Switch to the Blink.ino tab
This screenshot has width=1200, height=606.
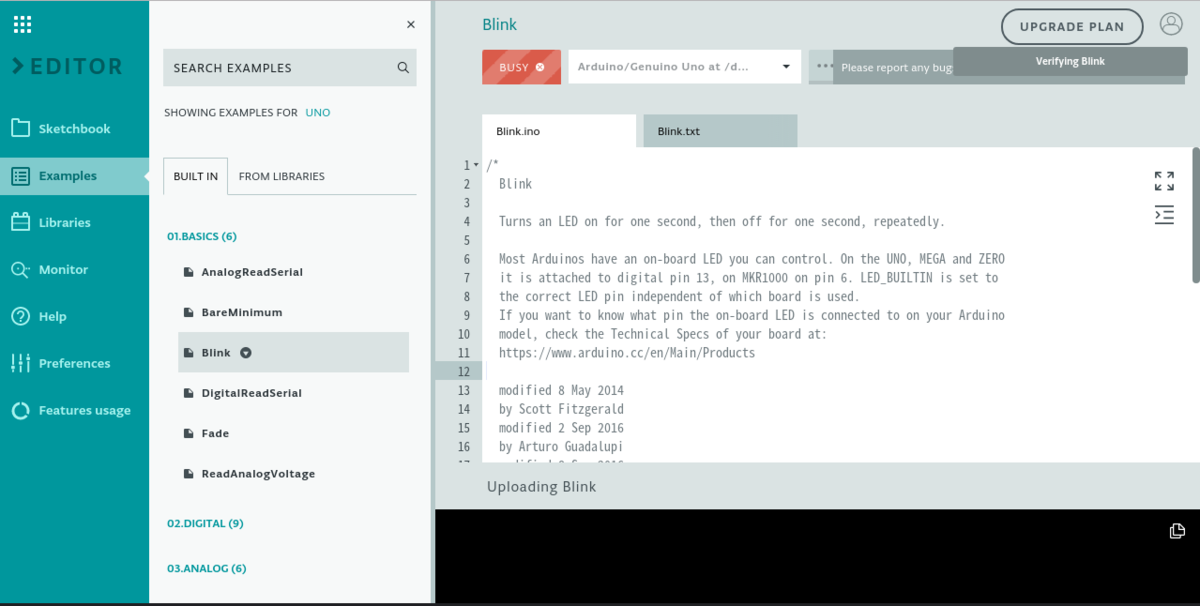(559, 131)
